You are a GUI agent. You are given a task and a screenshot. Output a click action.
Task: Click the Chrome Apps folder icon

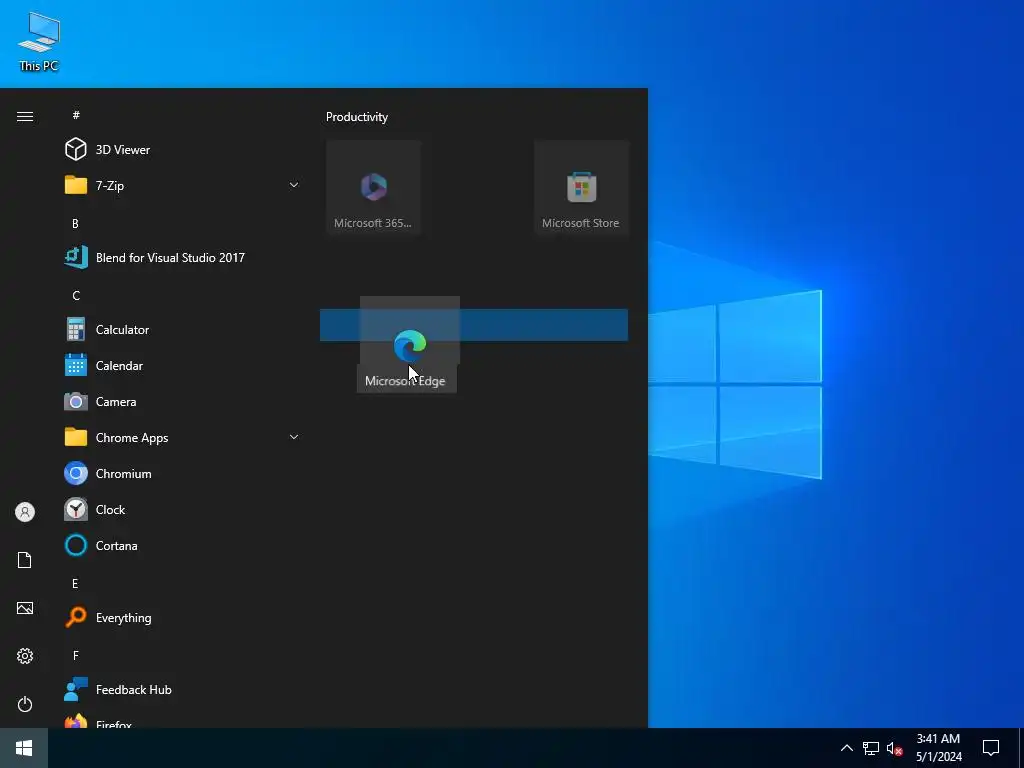pos(76,437)
